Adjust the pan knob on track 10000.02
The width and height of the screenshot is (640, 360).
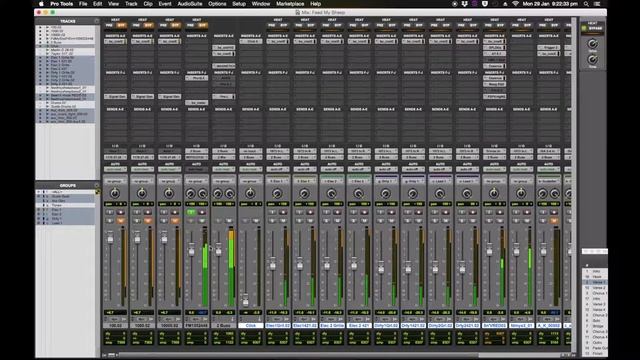click(169, 193)
